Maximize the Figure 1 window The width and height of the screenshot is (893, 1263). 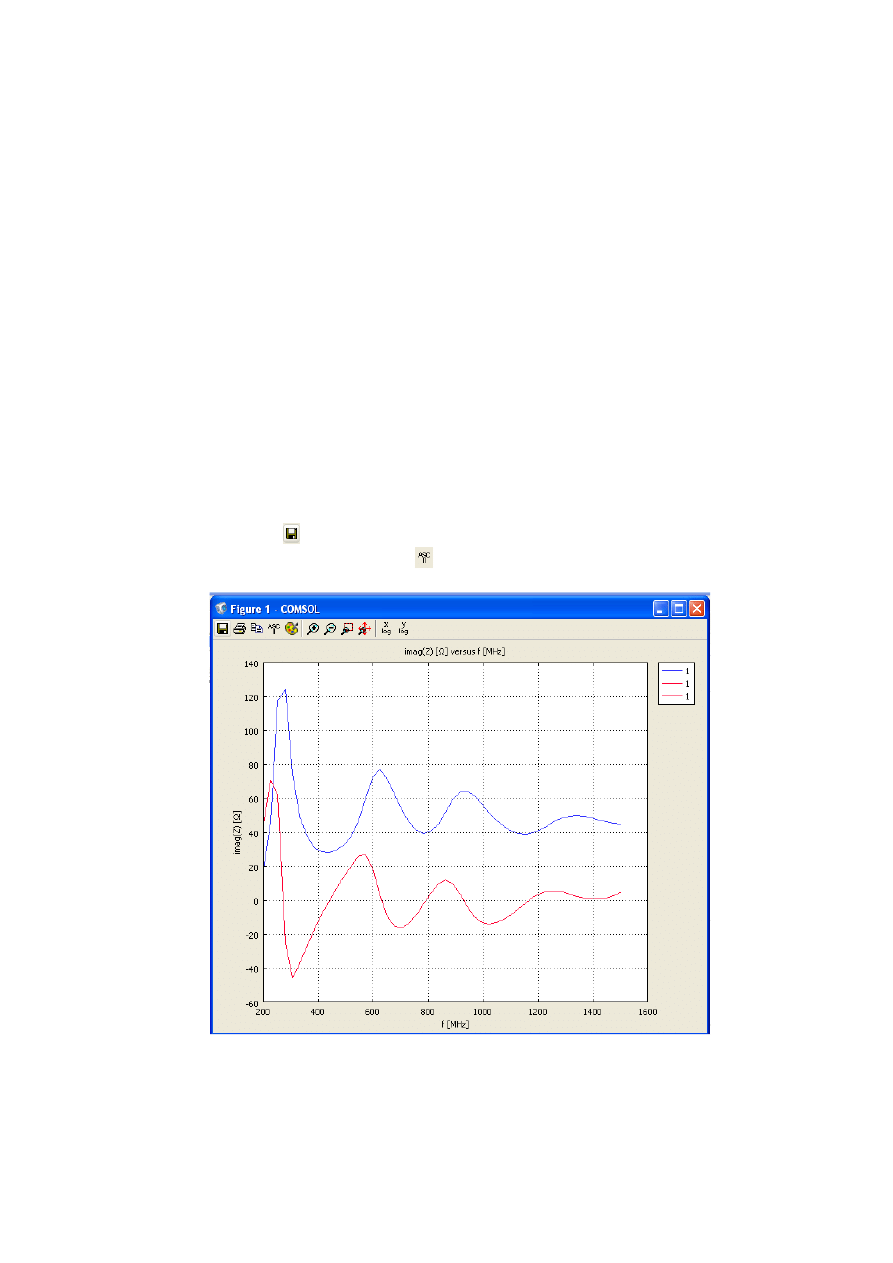click(x=679, y=608)
